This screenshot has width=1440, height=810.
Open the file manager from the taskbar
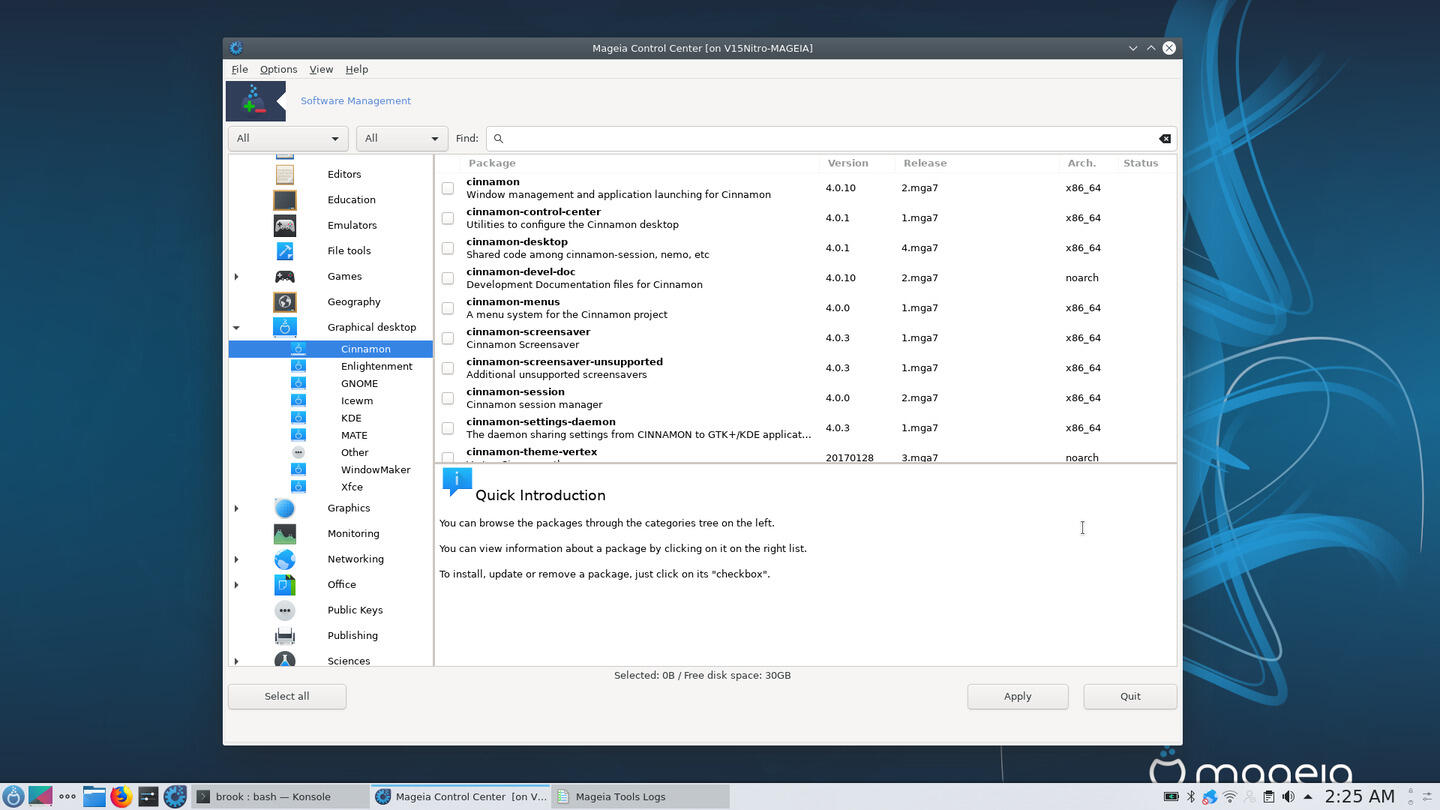(94, 797)
